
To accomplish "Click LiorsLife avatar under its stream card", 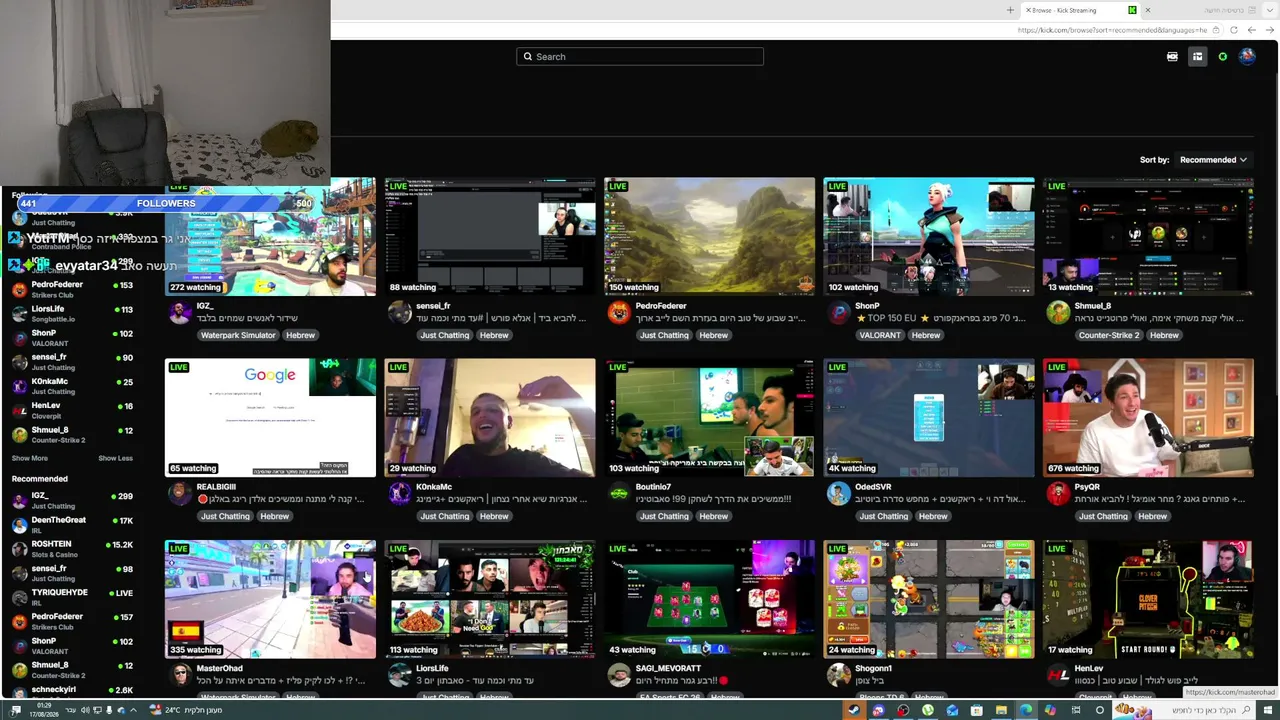I will 399,674.
